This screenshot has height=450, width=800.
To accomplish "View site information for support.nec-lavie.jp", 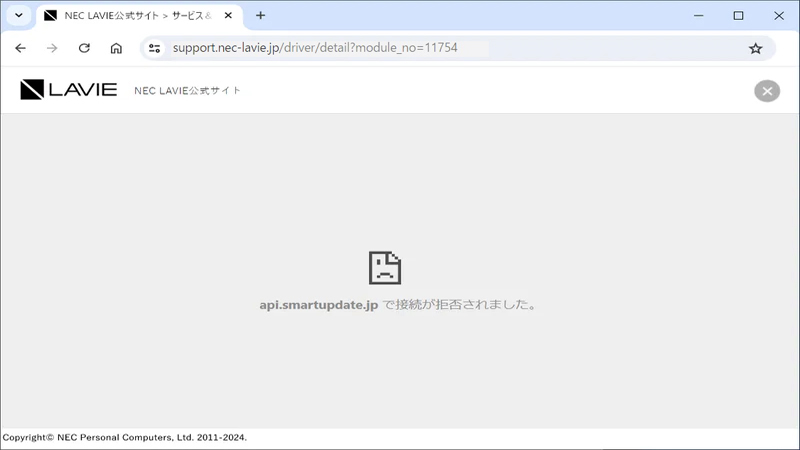I will coord(154,48).
